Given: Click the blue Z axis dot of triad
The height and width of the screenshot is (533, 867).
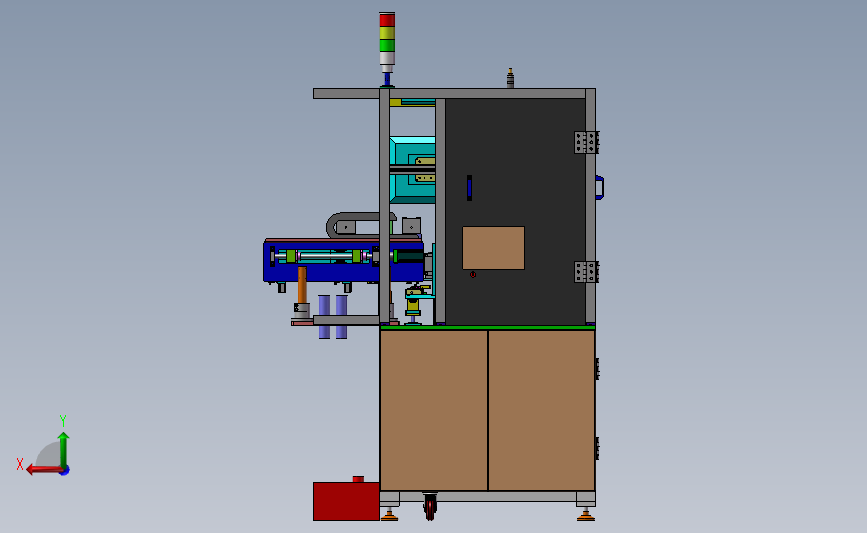Looking at the screenshot, I should point(65,471).
